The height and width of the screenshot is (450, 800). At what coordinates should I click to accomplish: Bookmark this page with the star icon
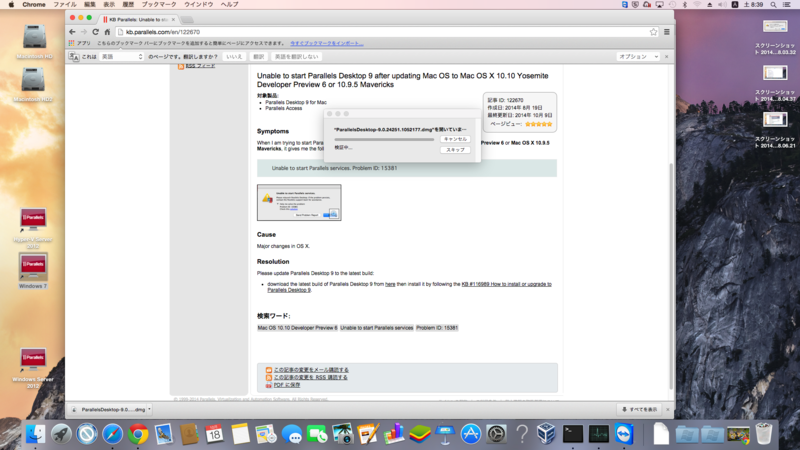click(654, 32)
